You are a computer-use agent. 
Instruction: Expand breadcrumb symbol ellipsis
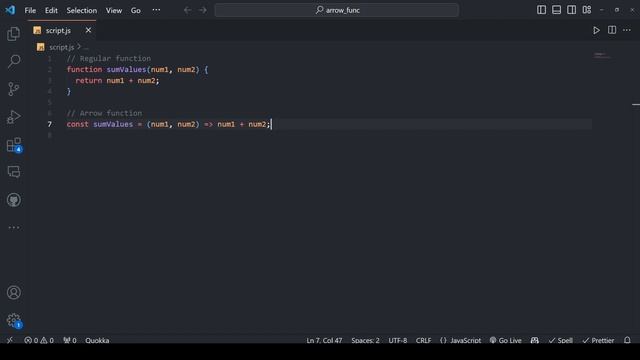coord(86,48)
